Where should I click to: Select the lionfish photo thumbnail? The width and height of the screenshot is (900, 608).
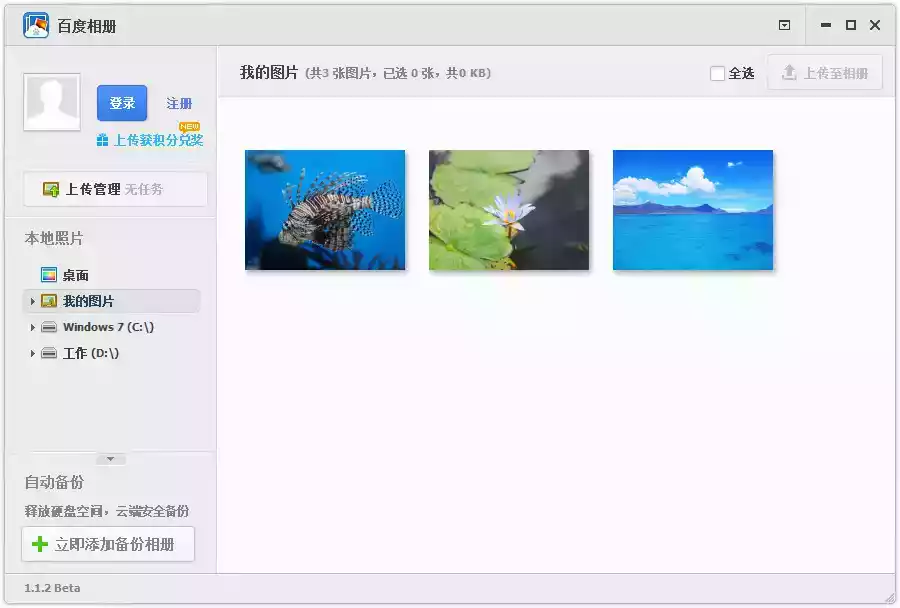pos(325,208)
